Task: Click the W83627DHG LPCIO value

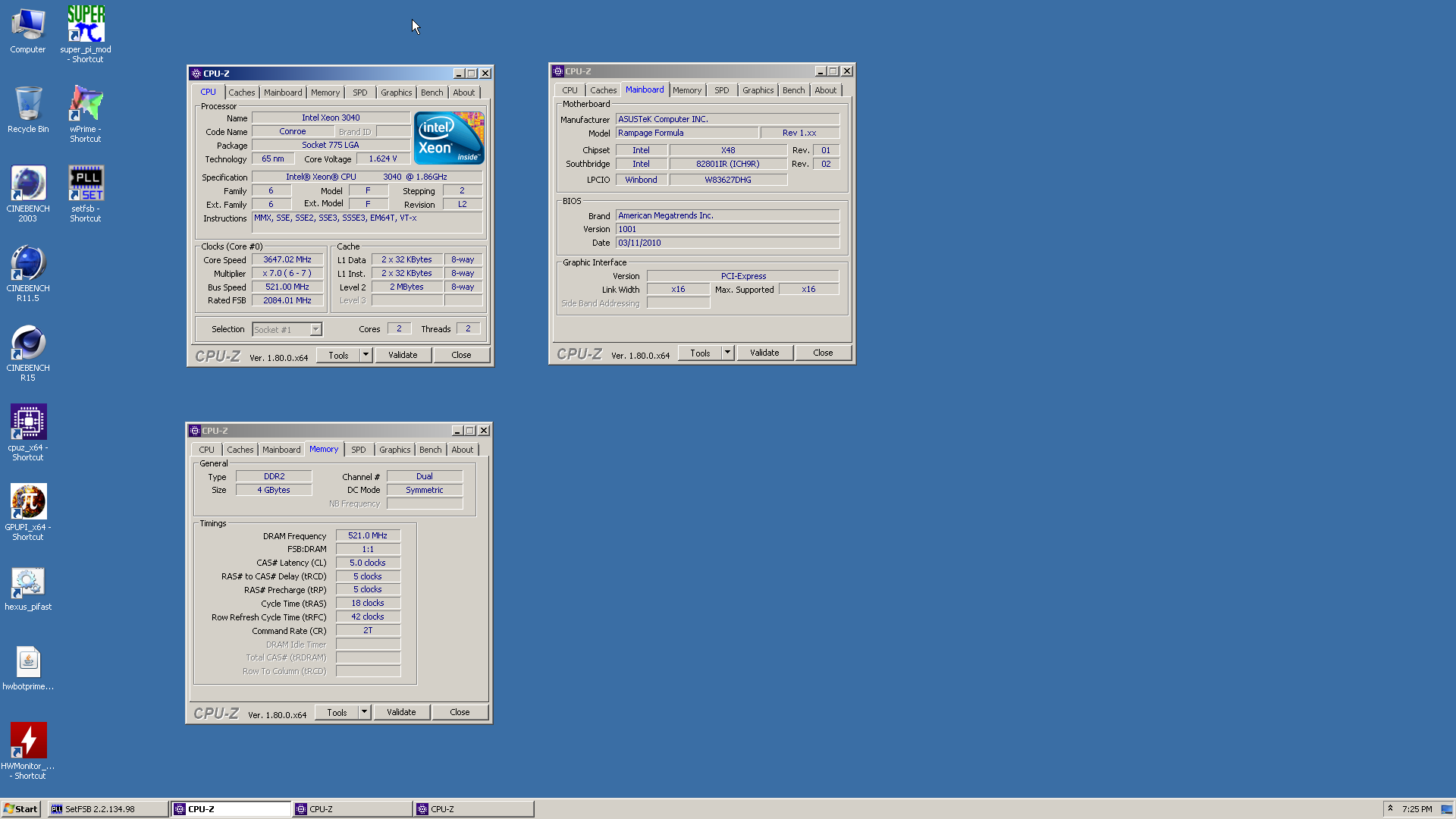Action: click(728, 180)
